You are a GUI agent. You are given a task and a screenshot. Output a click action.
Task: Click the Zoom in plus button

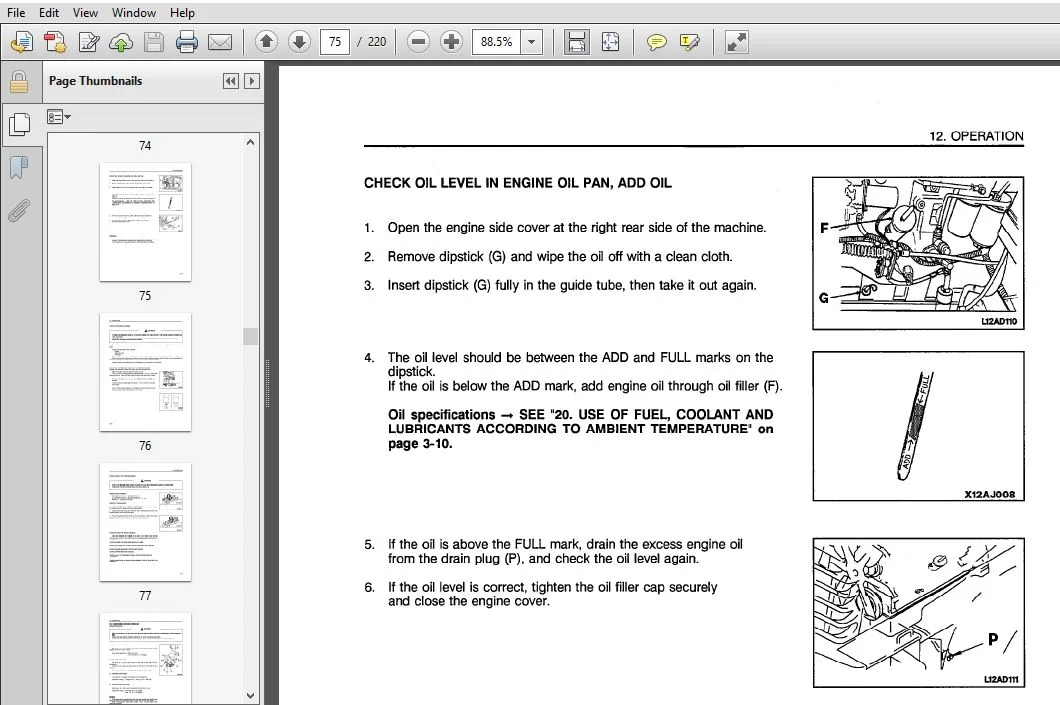(x=451, y=42)
